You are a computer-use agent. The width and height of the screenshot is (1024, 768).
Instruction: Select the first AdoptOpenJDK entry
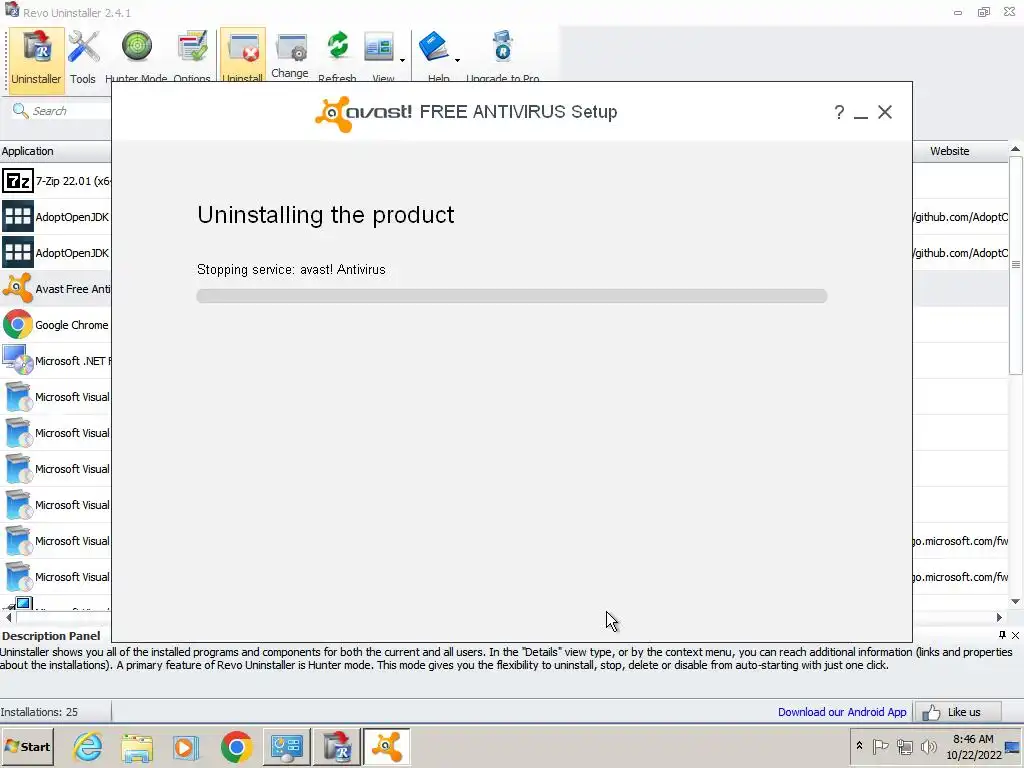[x=56, y=217]
